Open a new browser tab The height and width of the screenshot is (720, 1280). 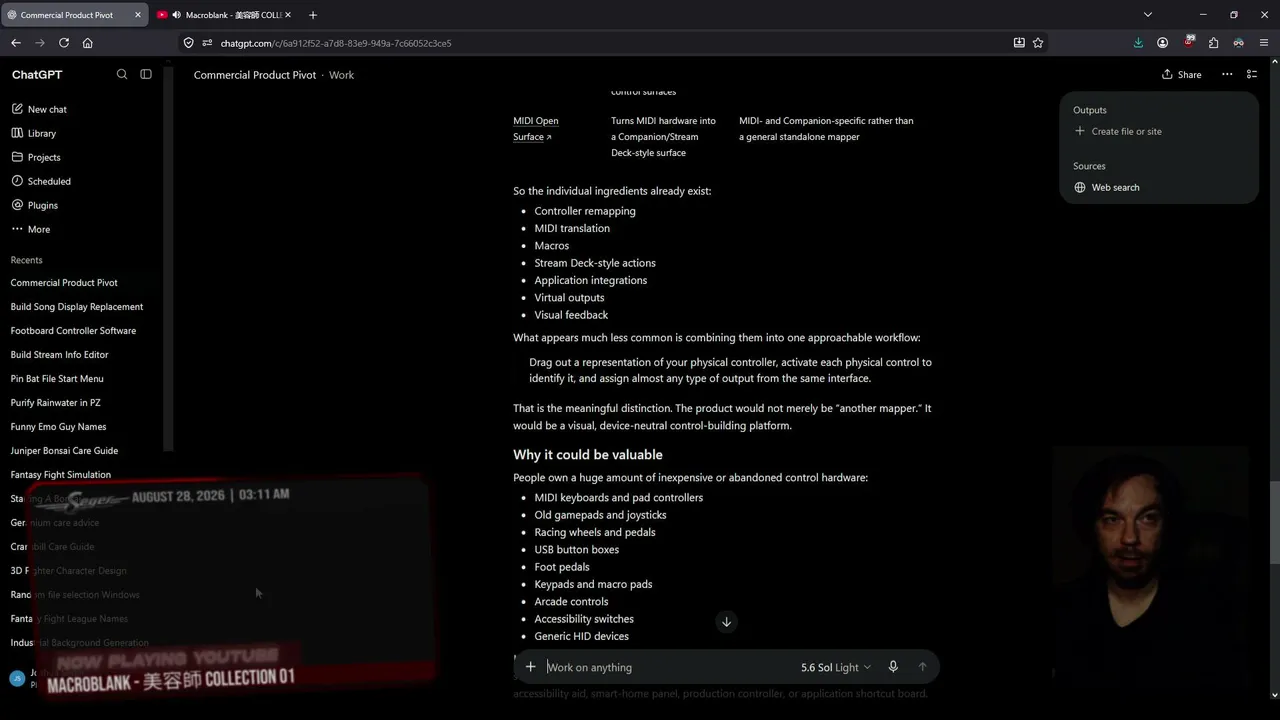pyautogui.click(x=313, y=15)
